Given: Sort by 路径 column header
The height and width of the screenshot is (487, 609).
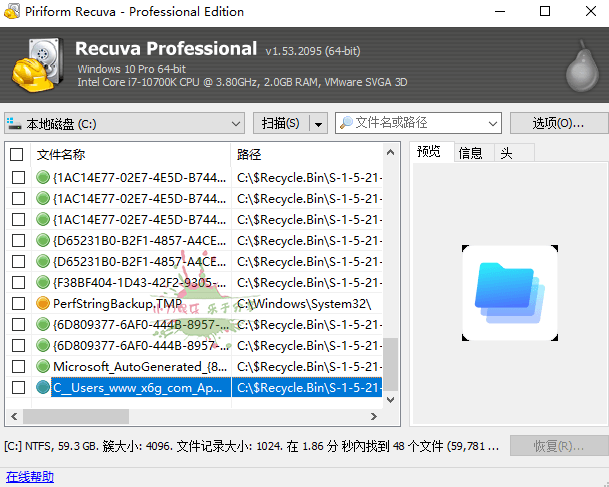Looking at the screenshot, I should 307,155.
